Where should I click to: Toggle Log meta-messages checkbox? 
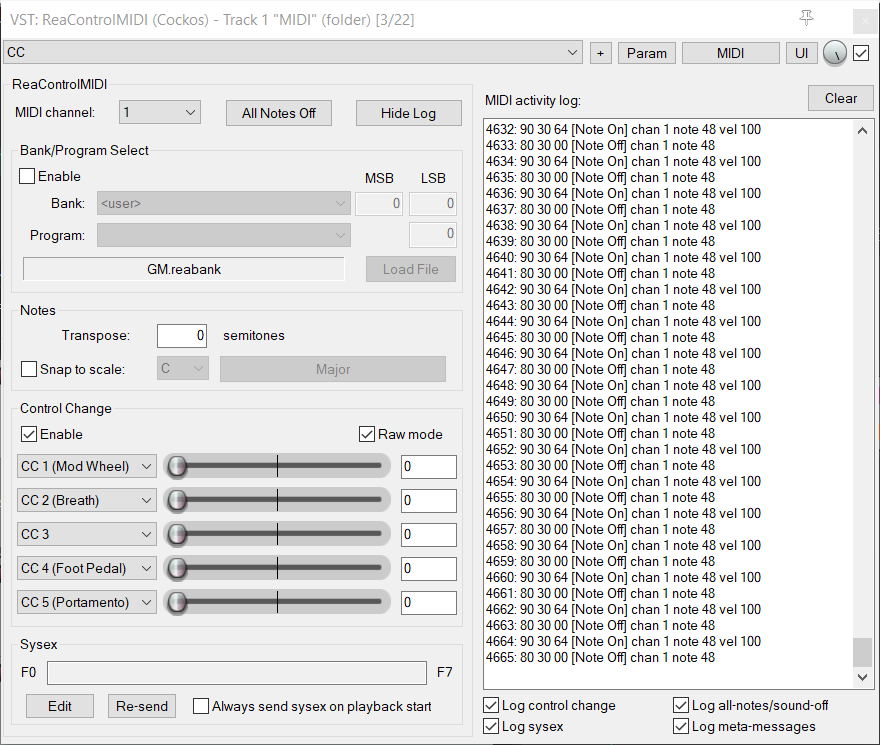[x=681, y=726]
